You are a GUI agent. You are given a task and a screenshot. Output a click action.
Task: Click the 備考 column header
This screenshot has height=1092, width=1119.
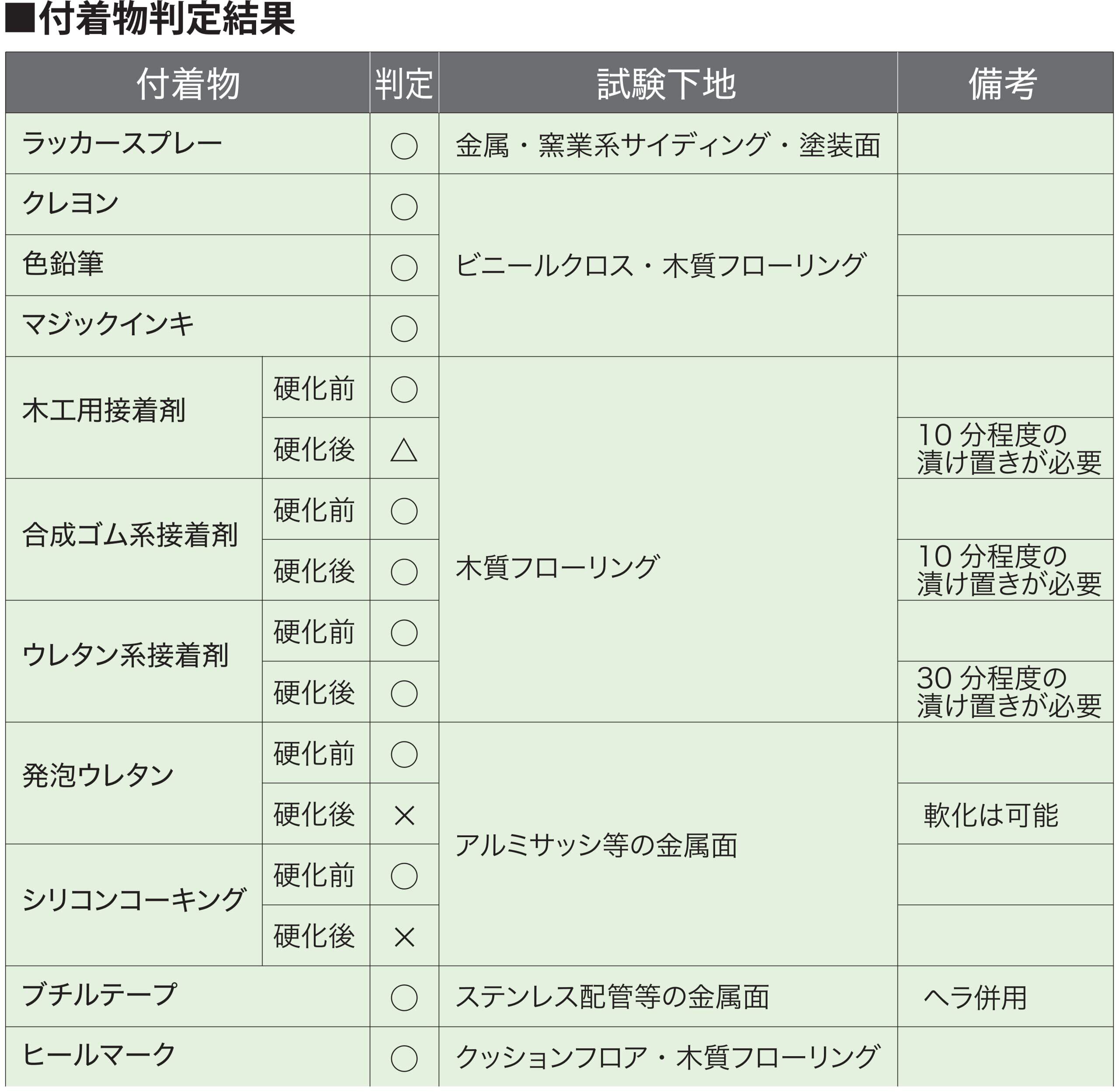pos(1004,84)
